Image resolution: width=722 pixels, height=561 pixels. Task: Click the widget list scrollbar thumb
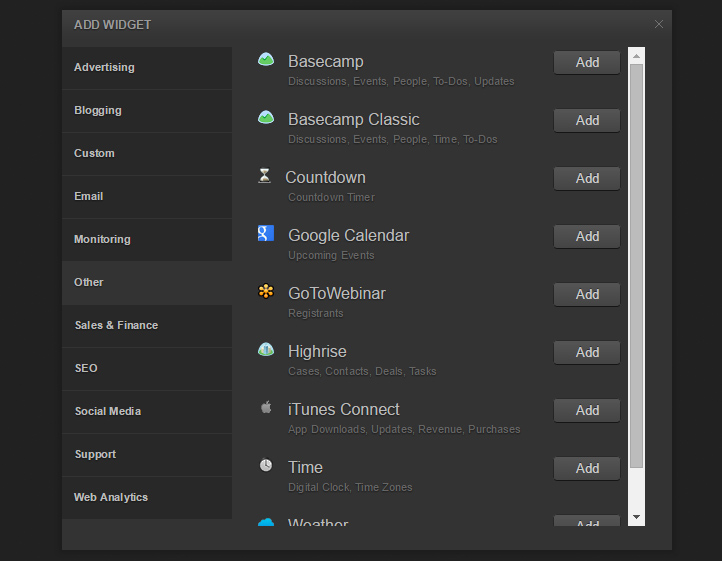[x=636, y=266]
